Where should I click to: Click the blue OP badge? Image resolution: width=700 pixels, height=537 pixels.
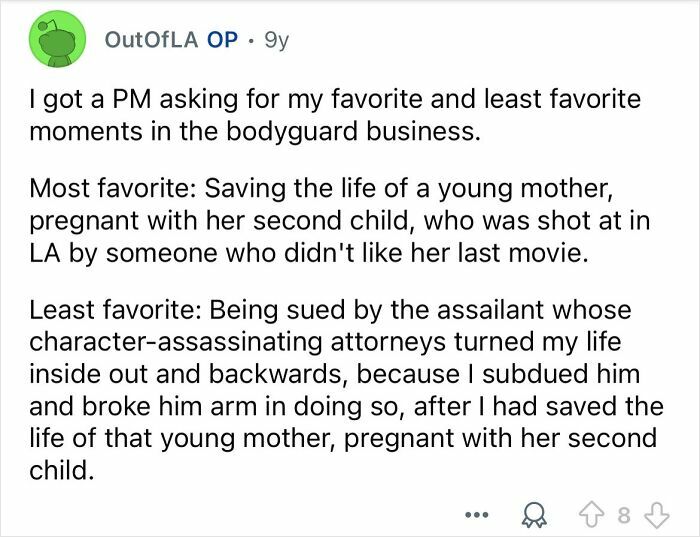click(x=222, y=40)
